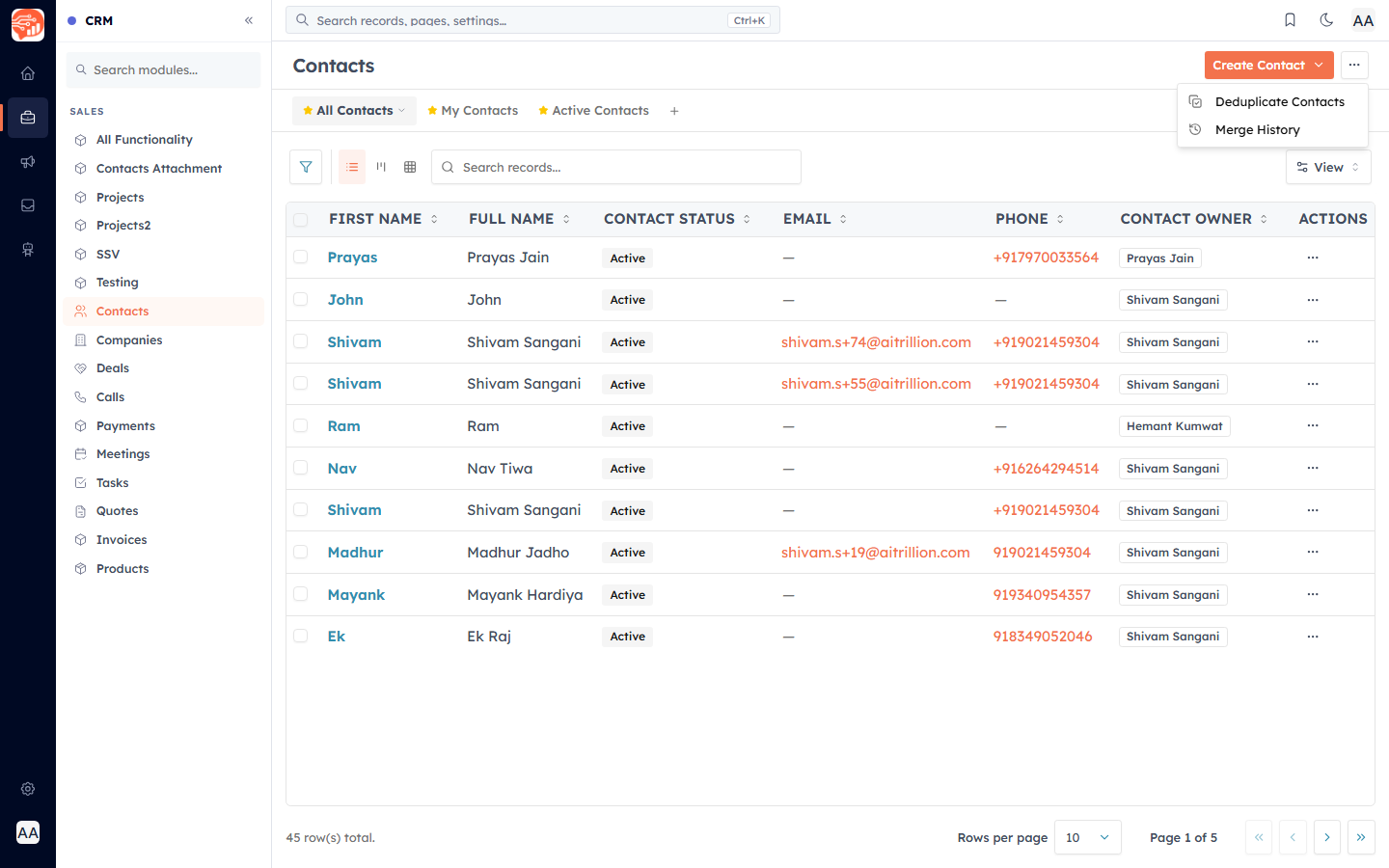Switch to All Contacts tab
The height and width of the screenshot is (868, 1389).
tap(354, 111)
